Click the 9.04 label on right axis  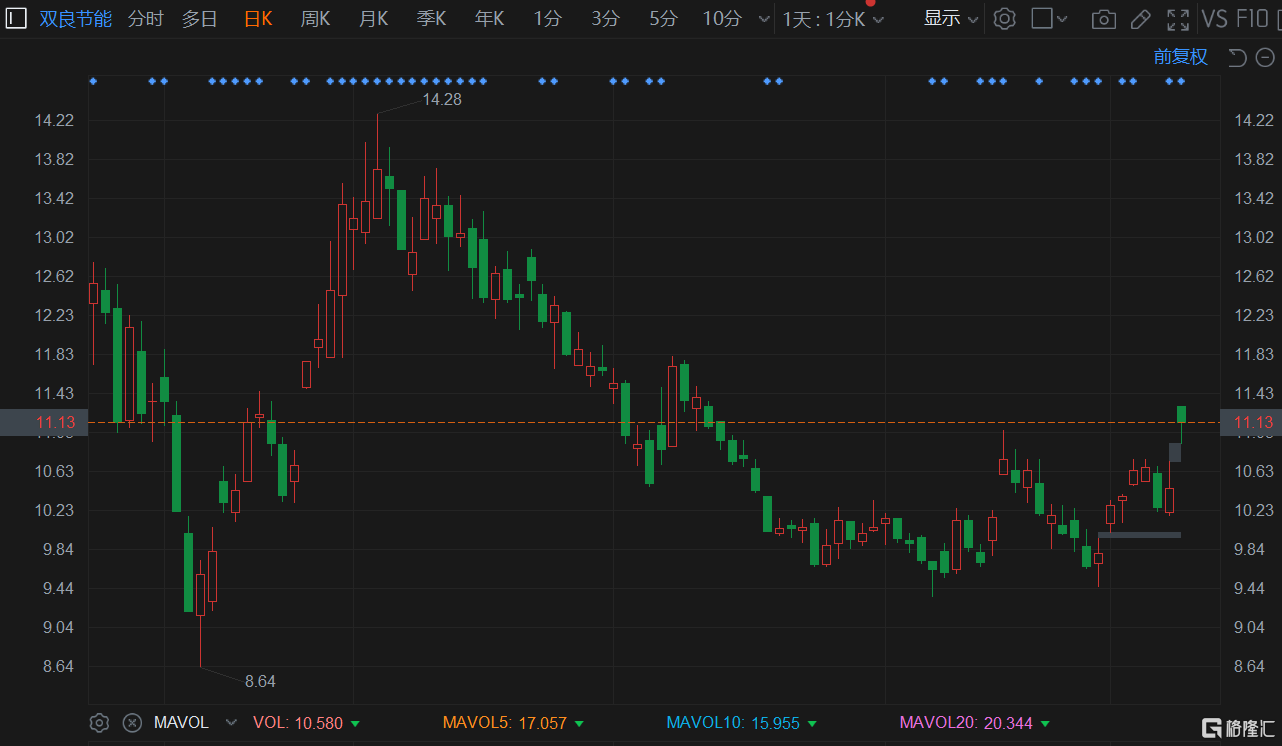[1254, 627]
